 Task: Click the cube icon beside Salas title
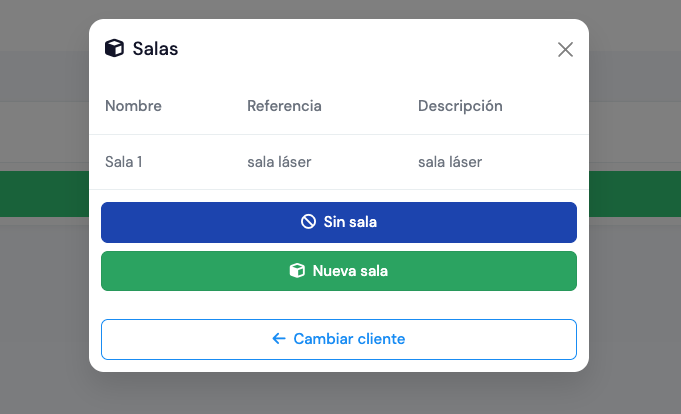point(114,49)
